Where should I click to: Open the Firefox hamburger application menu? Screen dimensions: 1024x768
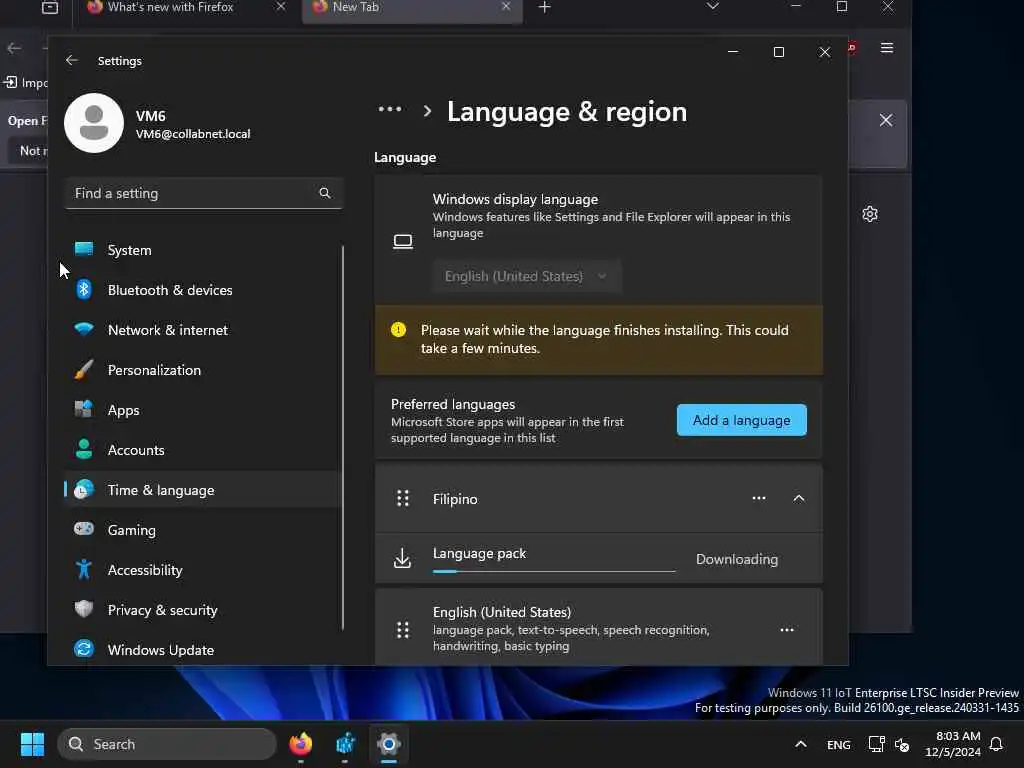[x=886, y=48]
